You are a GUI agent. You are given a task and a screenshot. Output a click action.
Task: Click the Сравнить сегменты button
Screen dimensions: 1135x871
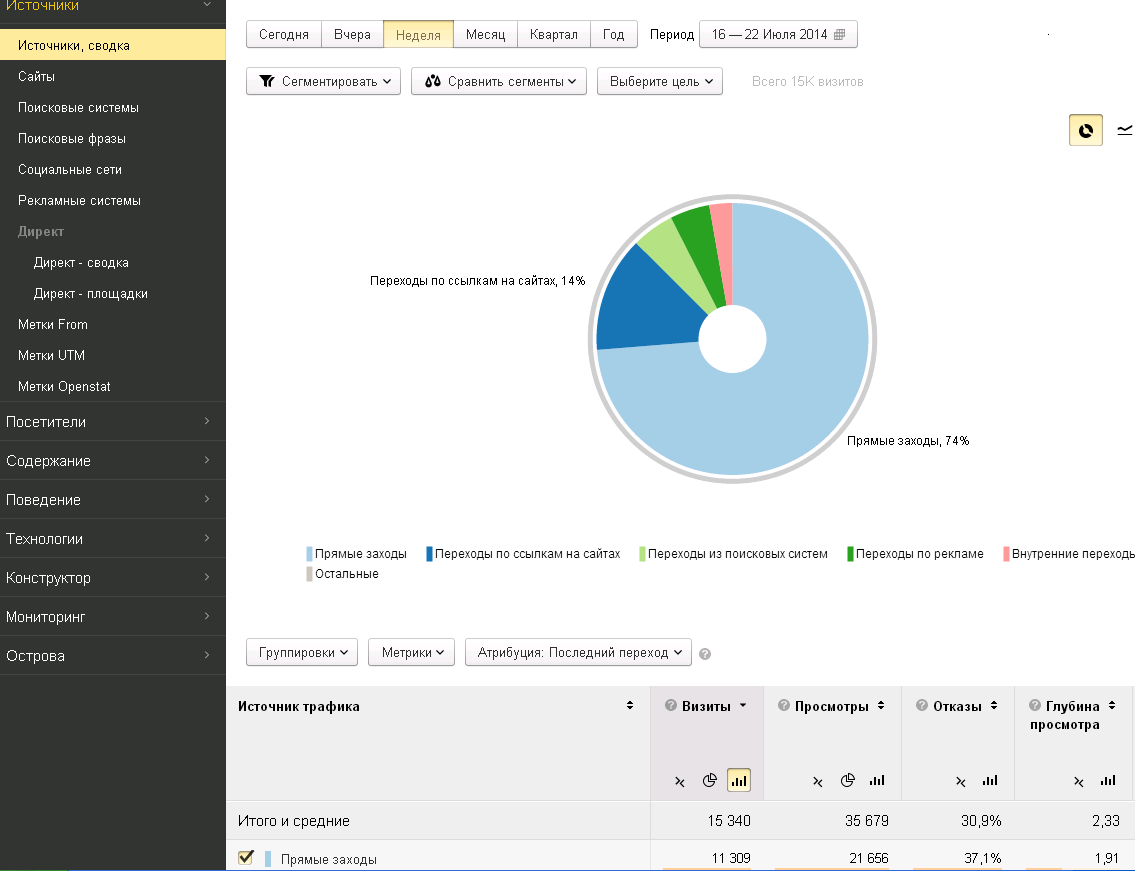504,82
